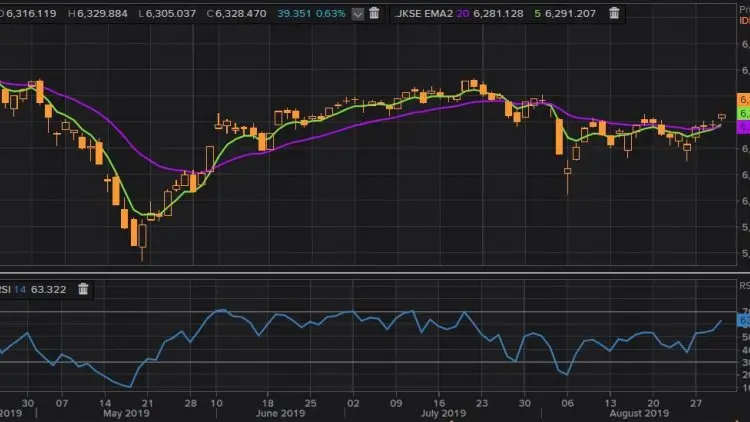Click the EMA period 20 value 6,281.128
Viewport: 750px width, 422px height.
tap(498, 13)
